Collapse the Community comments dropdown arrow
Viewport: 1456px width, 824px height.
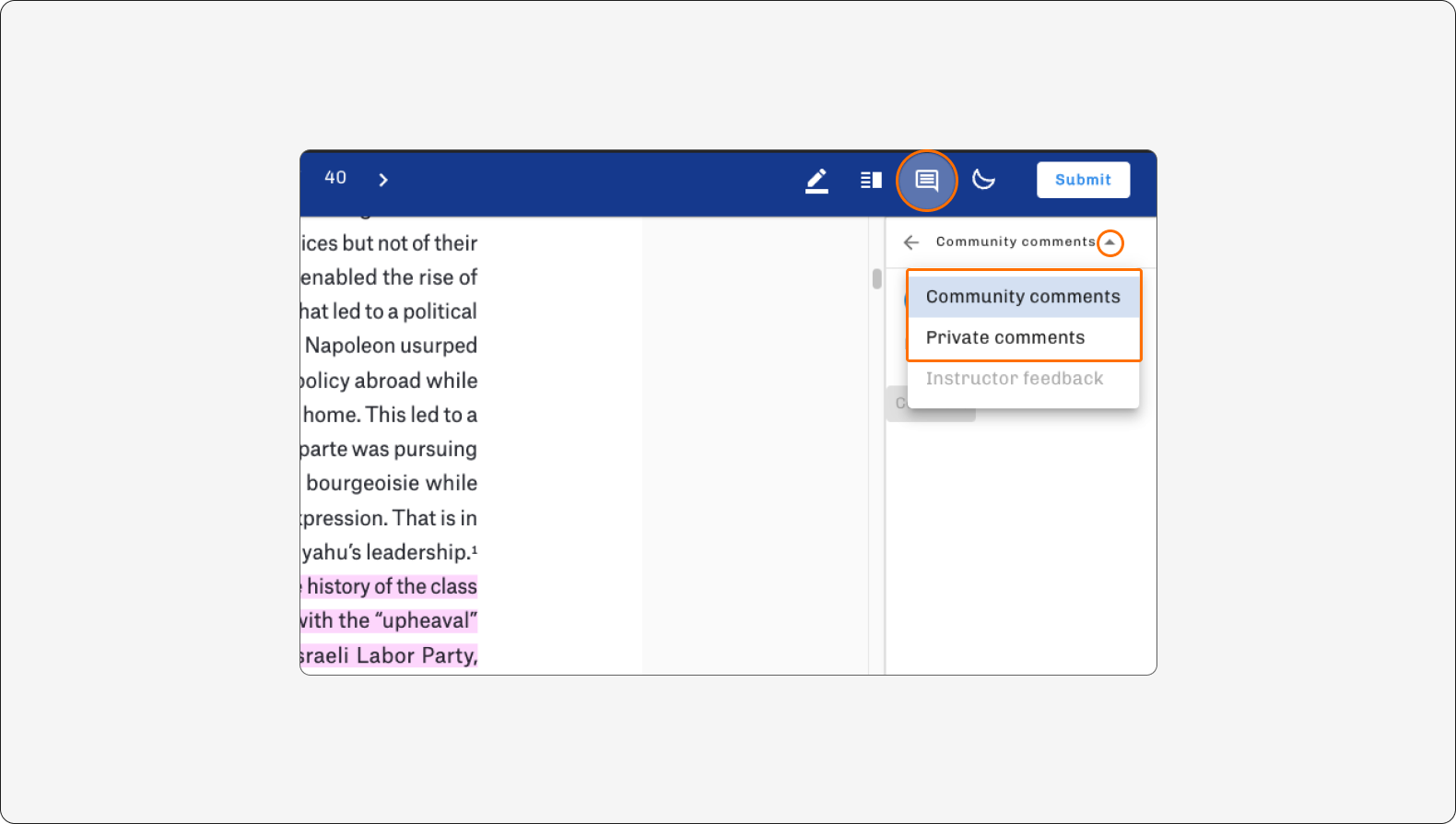pyautogui.click(x=1110, y=242)
